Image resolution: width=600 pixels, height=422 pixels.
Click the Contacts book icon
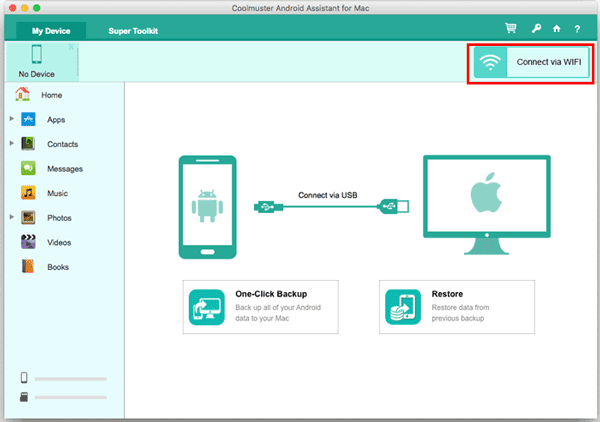28,144
